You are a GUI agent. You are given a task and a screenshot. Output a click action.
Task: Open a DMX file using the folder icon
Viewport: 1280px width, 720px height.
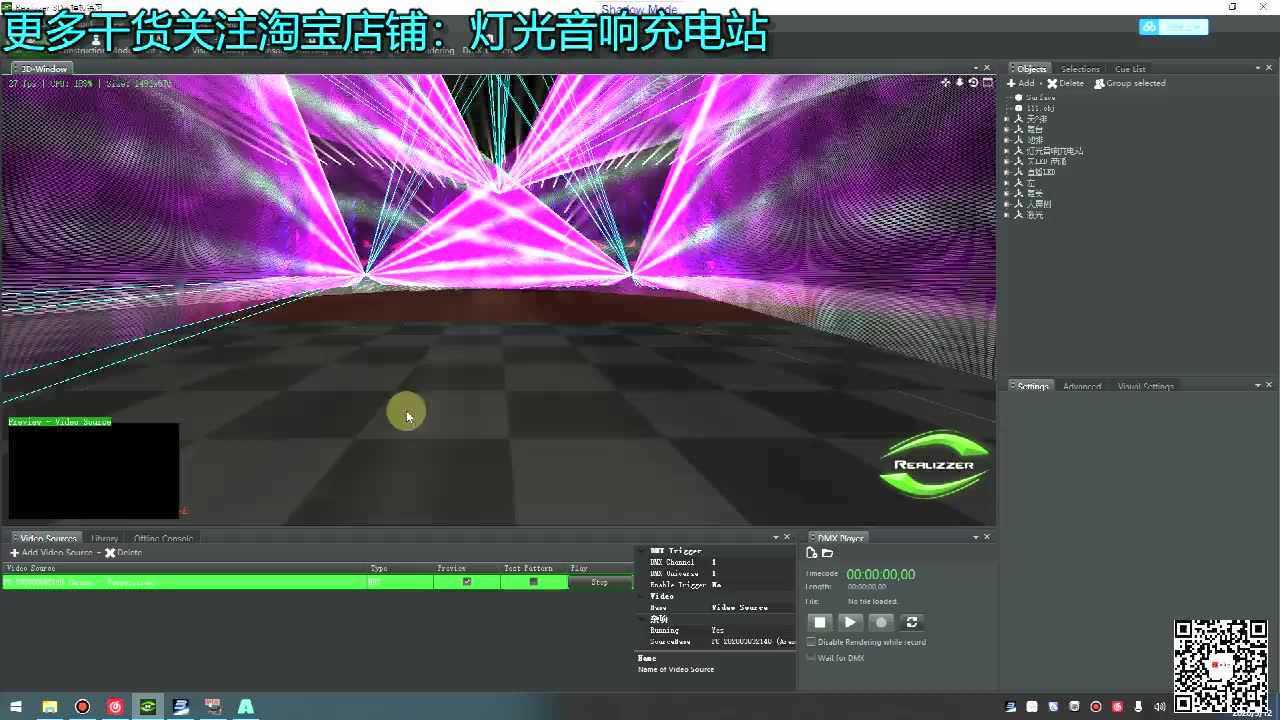[827, 553]
